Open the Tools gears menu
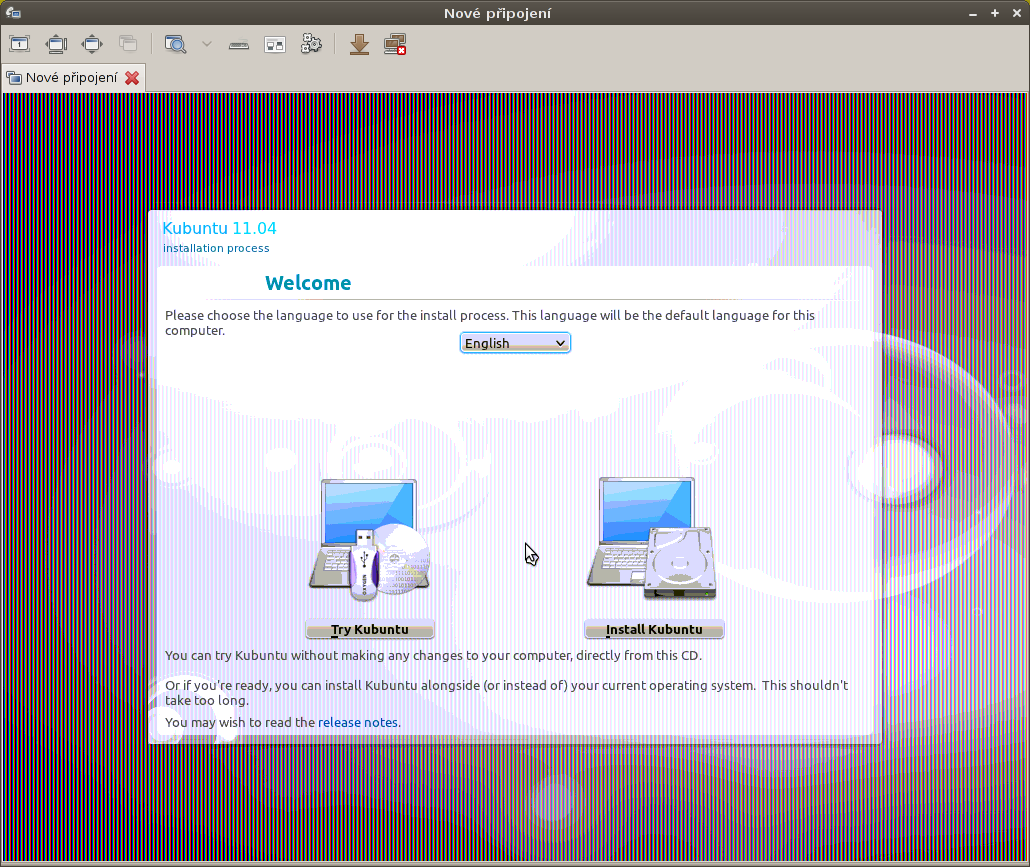Viewport: 1030px width, 867px height. point(311,44)
